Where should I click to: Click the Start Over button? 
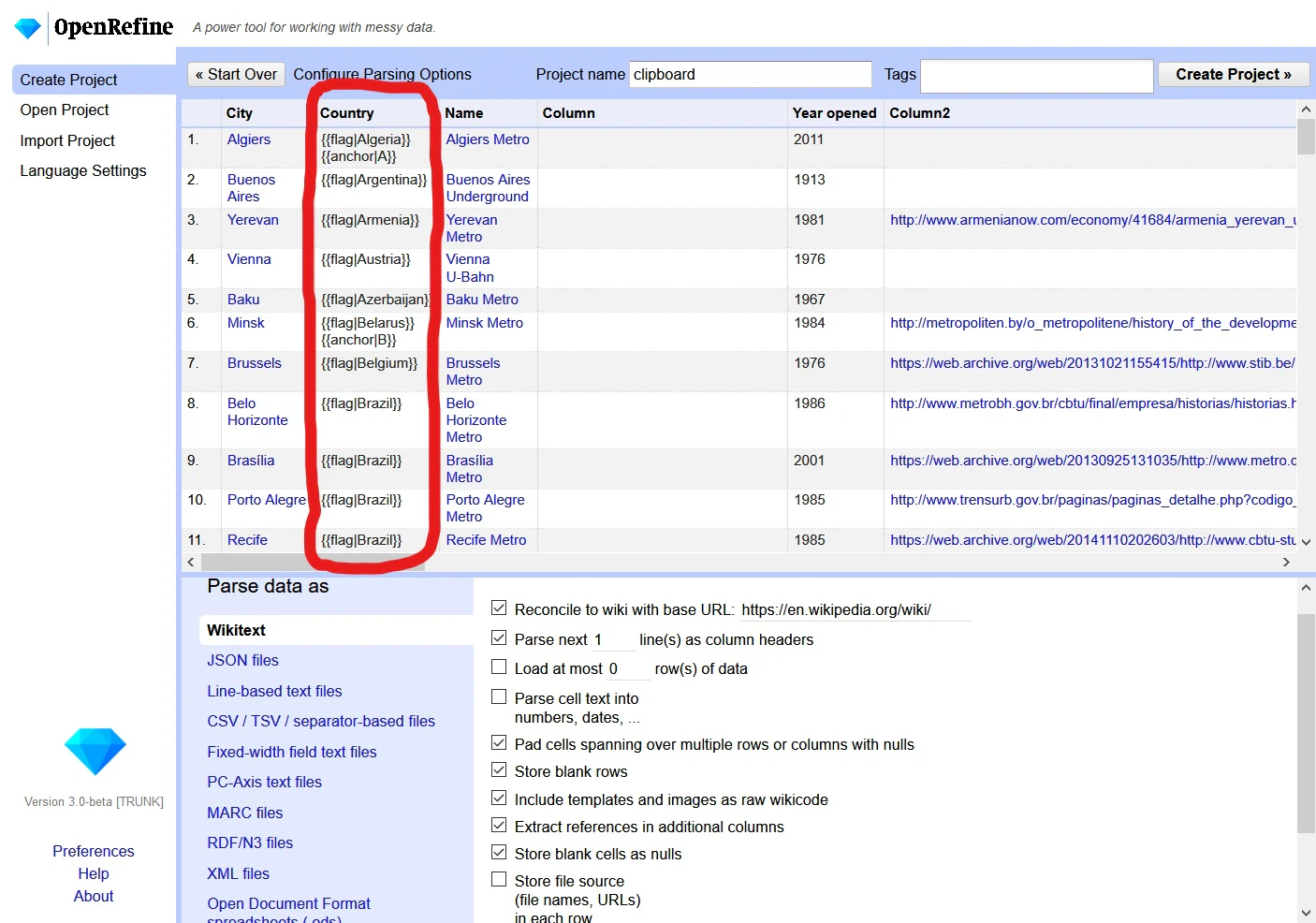[236, 74]
